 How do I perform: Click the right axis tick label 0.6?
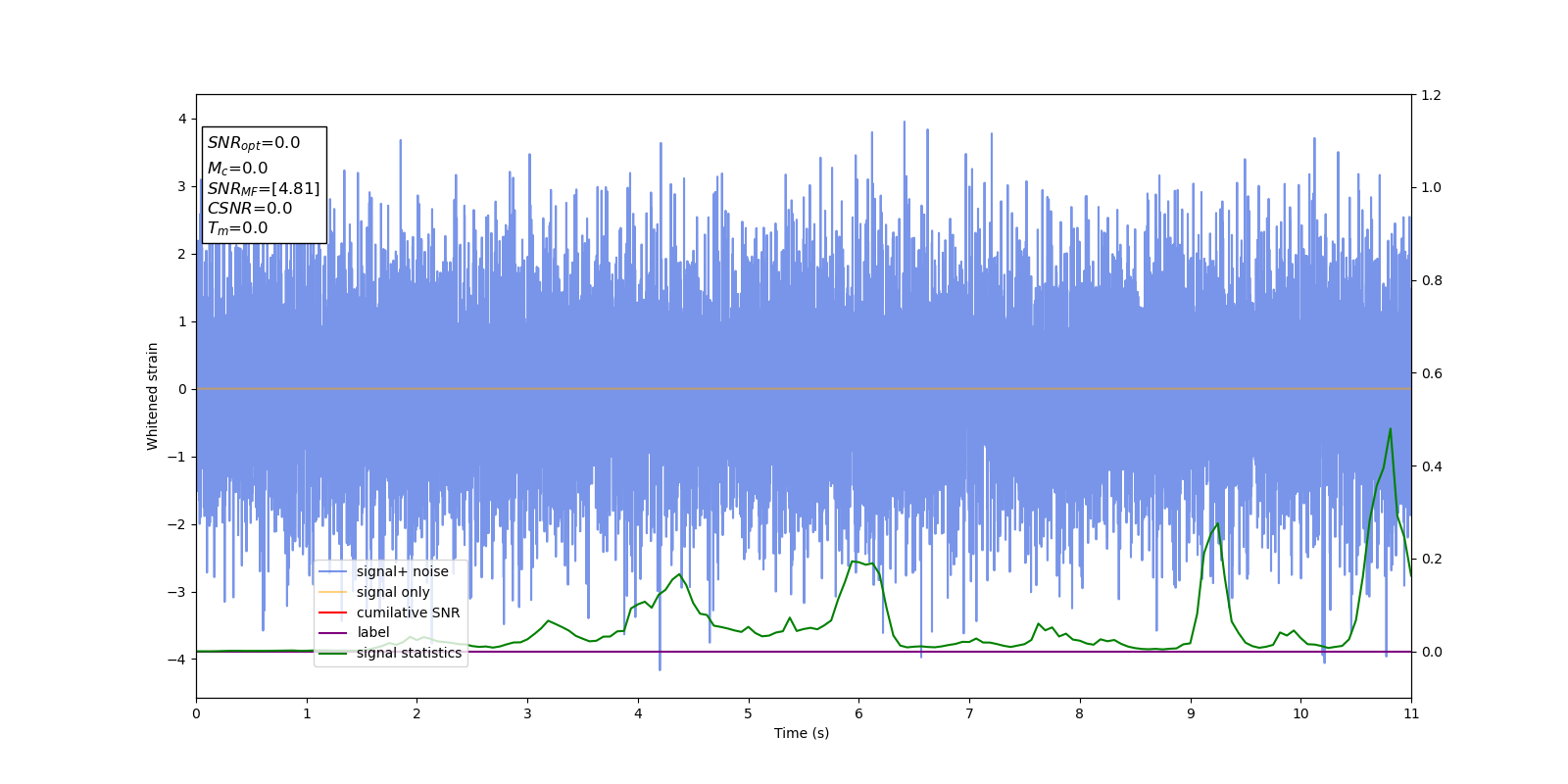(1432, 373)
